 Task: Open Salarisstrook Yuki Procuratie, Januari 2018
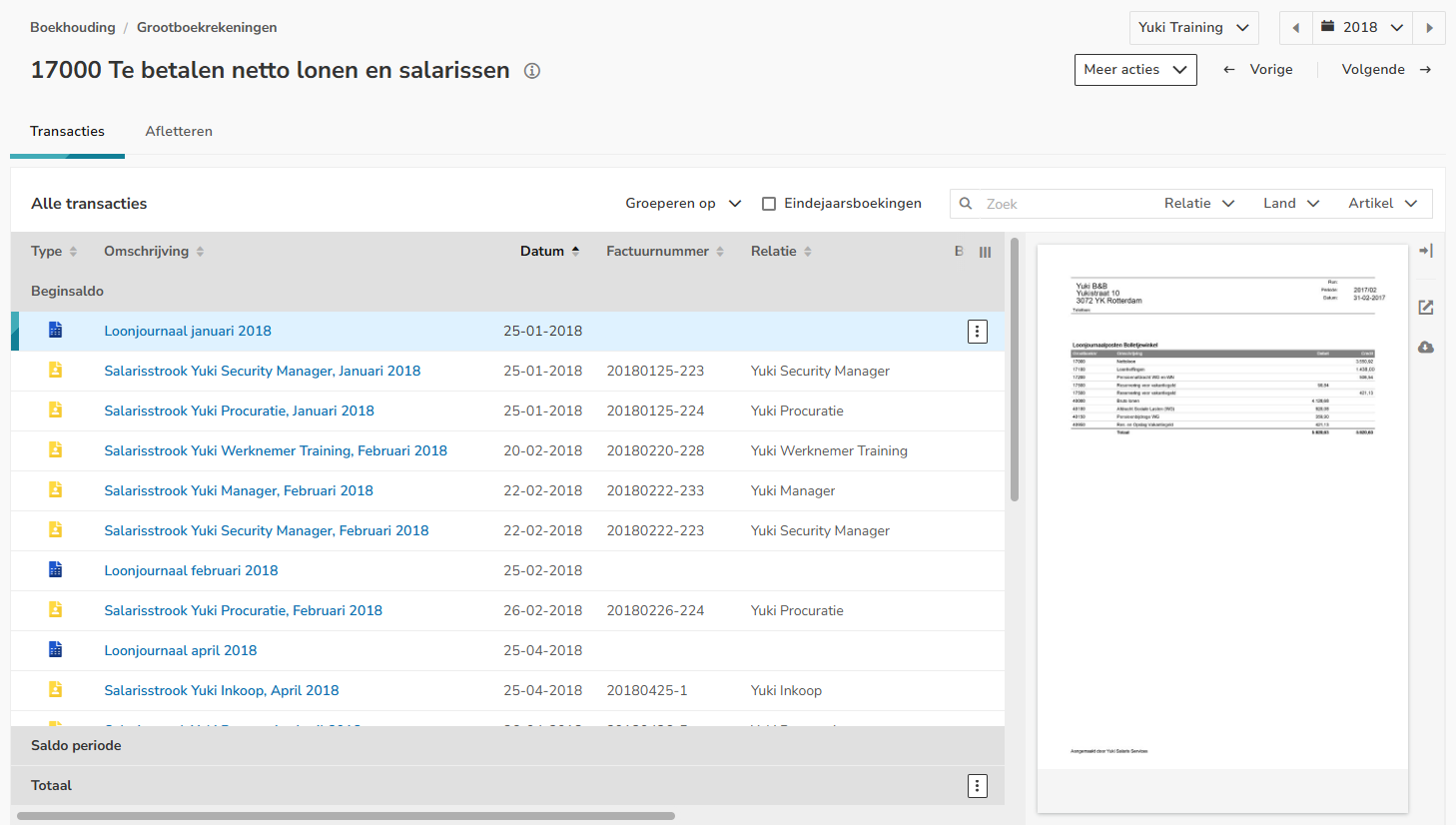(x=240, y=412)
